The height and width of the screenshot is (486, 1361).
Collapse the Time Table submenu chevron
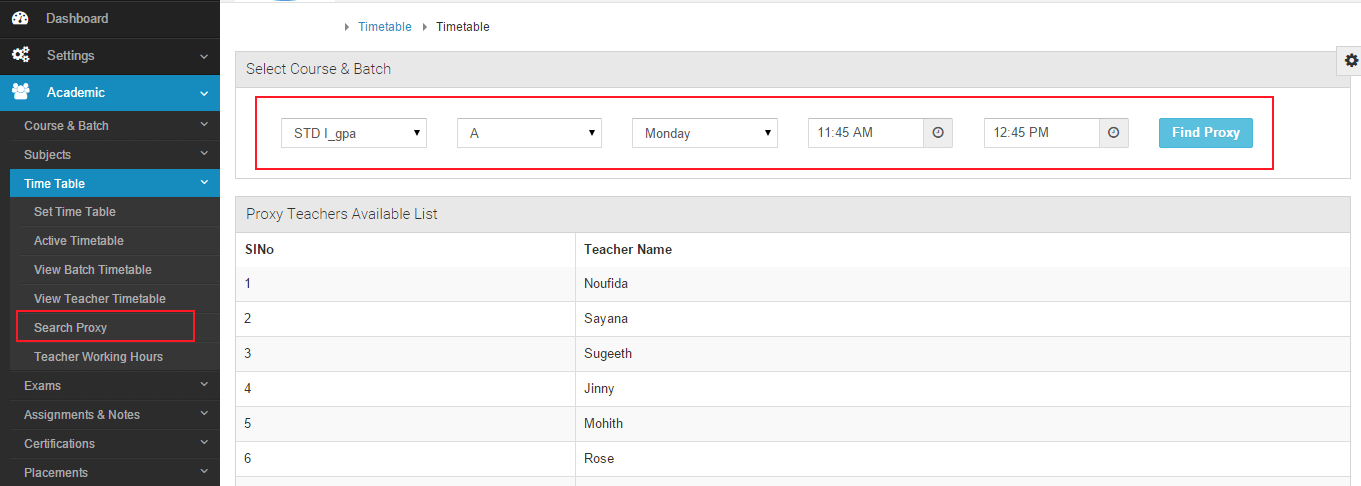pyautogui.click(x=204, y=183)
